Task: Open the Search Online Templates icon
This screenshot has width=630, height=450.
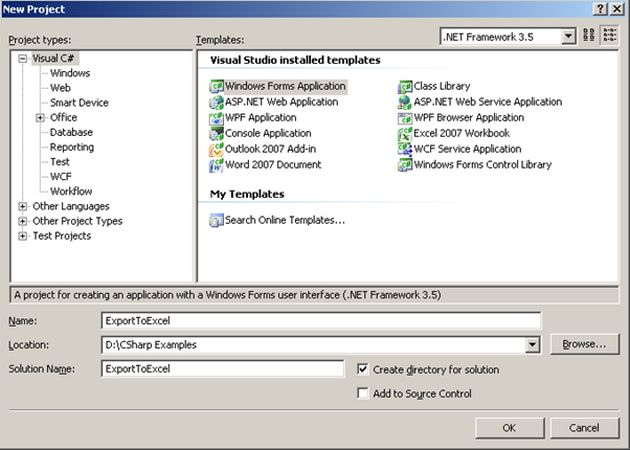Action: (x=216, y=220)
